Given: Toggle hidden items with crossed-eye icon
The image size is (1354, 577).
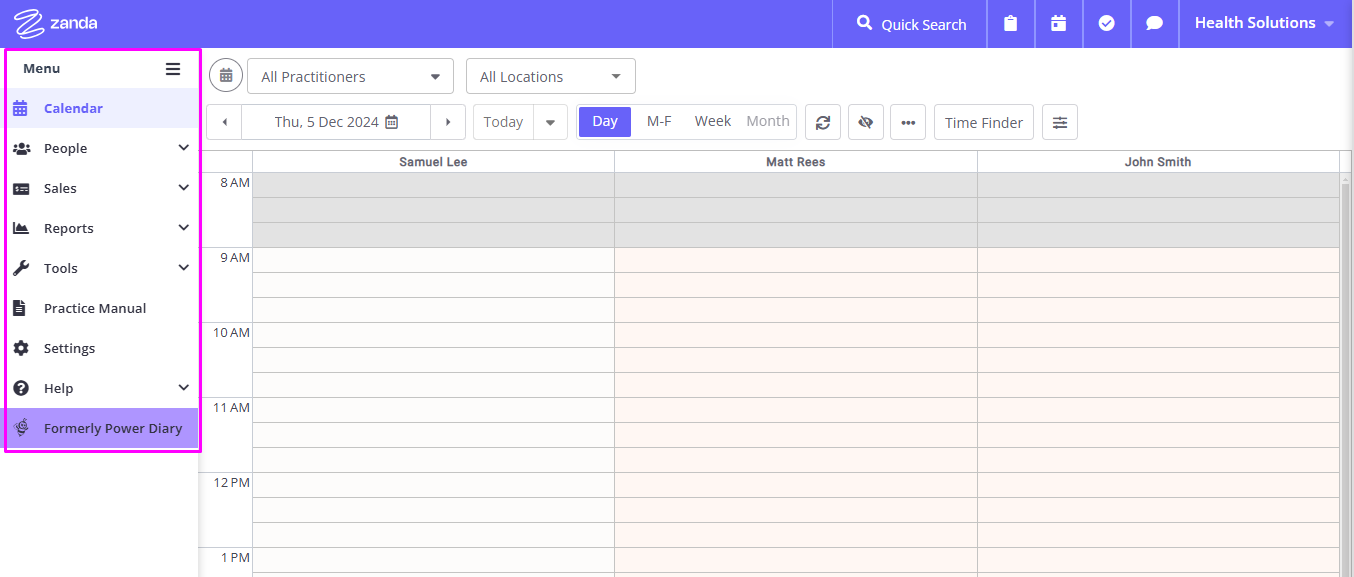Looking at the screenshot, I should pyautogui.click(x=866, y=122).
